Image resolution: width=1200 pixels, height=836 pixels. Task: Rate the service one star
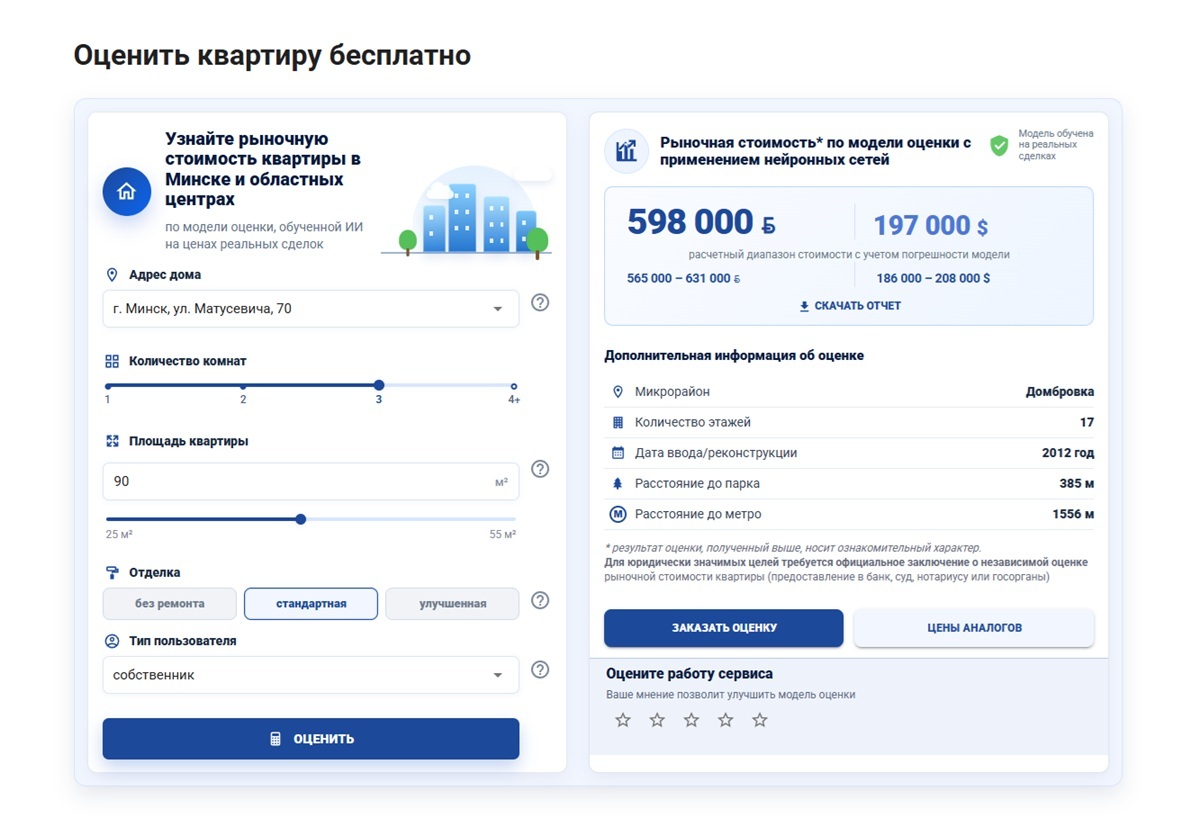[623, 720]
